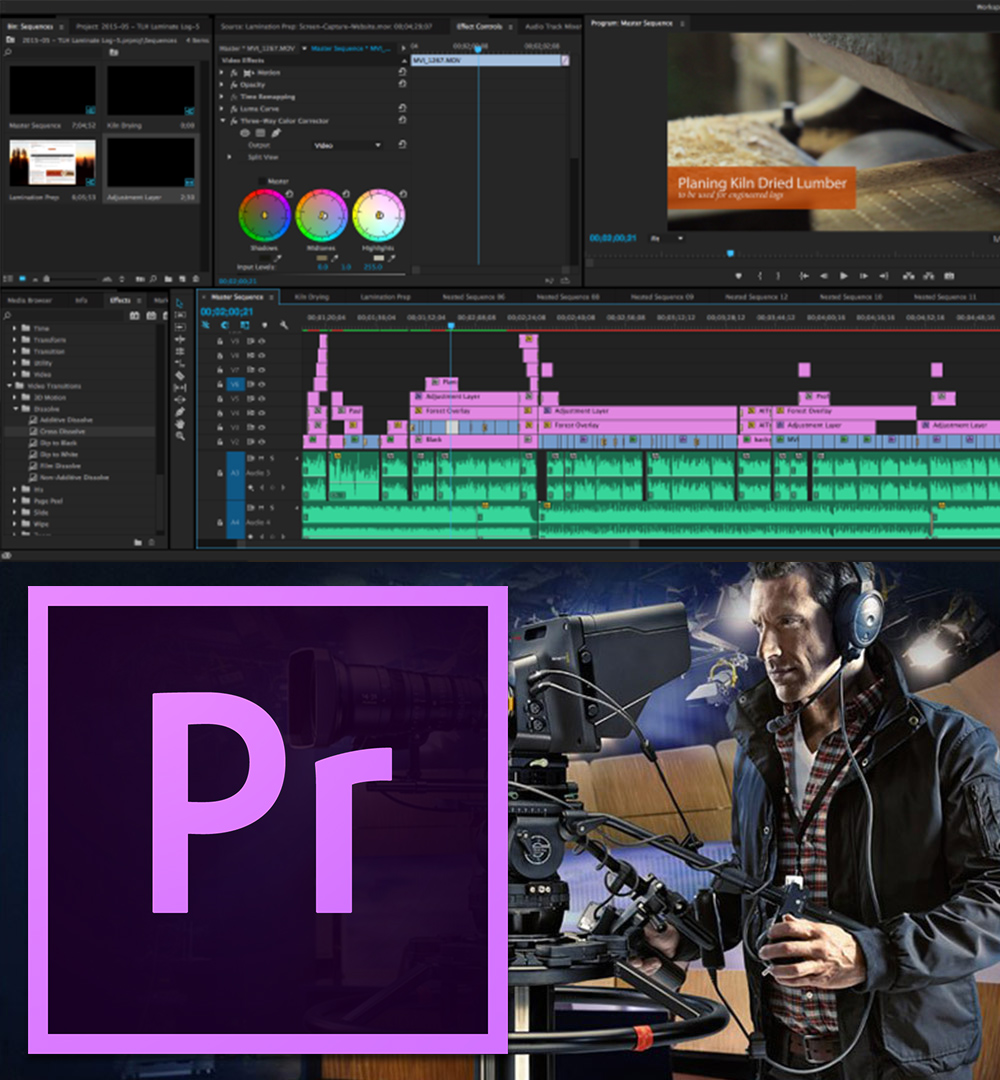Pick Highlights eyedropper below color wheel
1000x1080 pixels.
pos(391,258)
